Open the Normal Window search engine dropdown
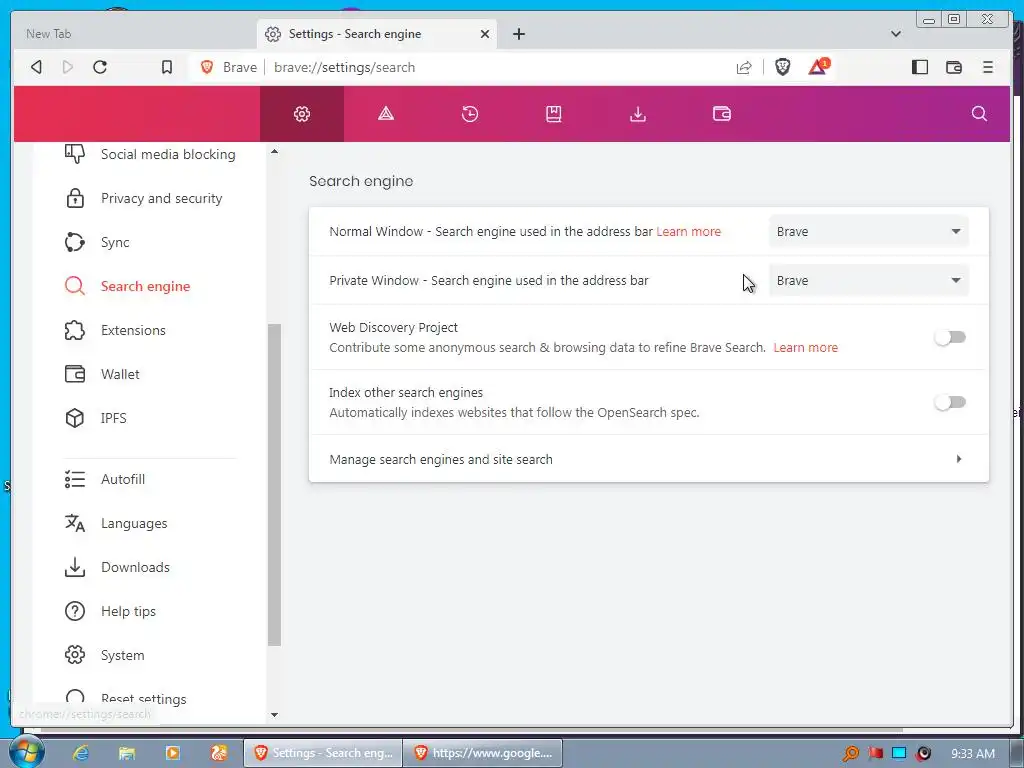The width and height of the screenshot is (1024, 768). [869, 231]
